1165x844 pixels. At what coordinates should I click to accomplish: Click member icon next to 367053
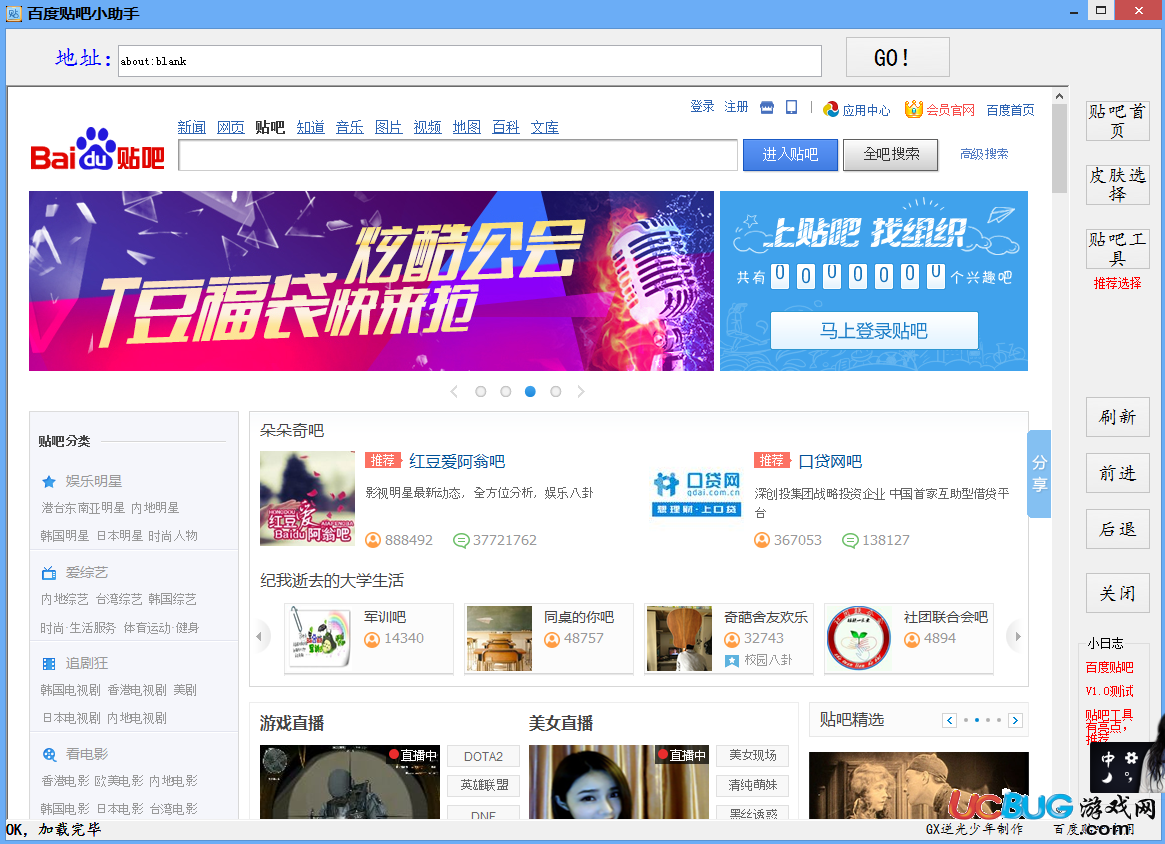click(x=762, y=540)
